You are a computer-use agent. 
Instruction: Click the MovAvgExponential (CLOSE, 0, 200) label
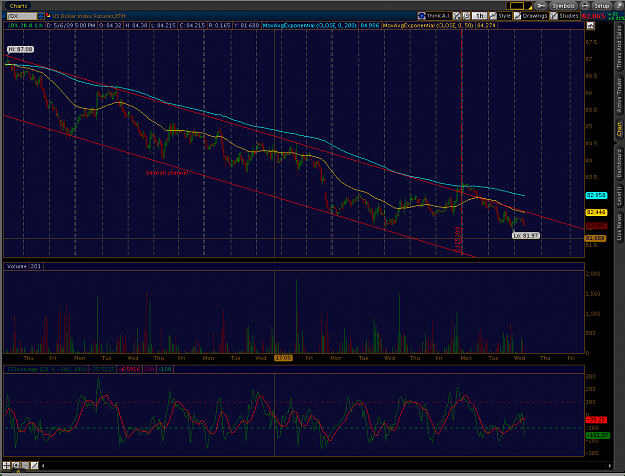[x=309, y=26]
